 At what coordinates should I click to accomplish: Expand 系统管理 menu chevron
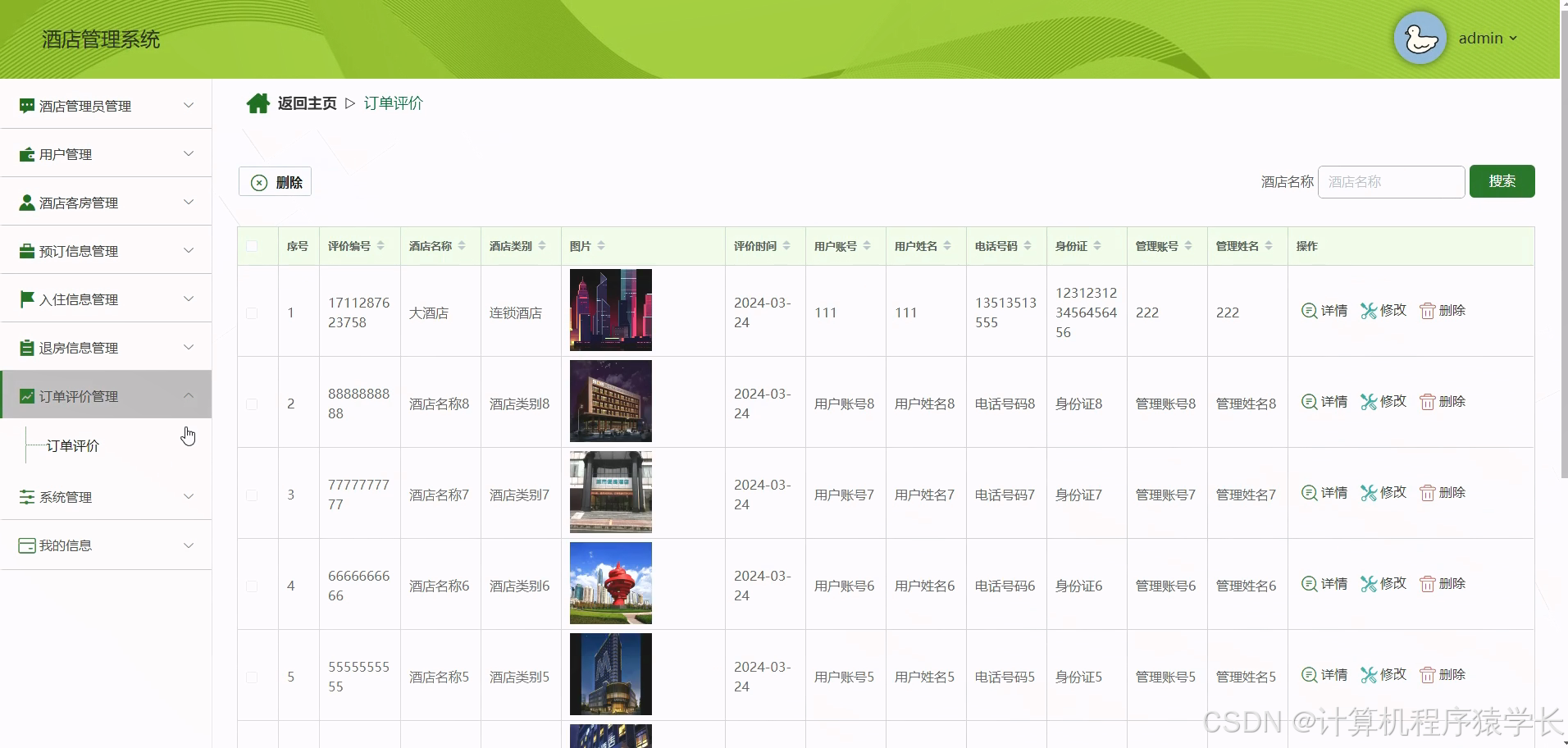pyautogui.click(x=189, y=496)
